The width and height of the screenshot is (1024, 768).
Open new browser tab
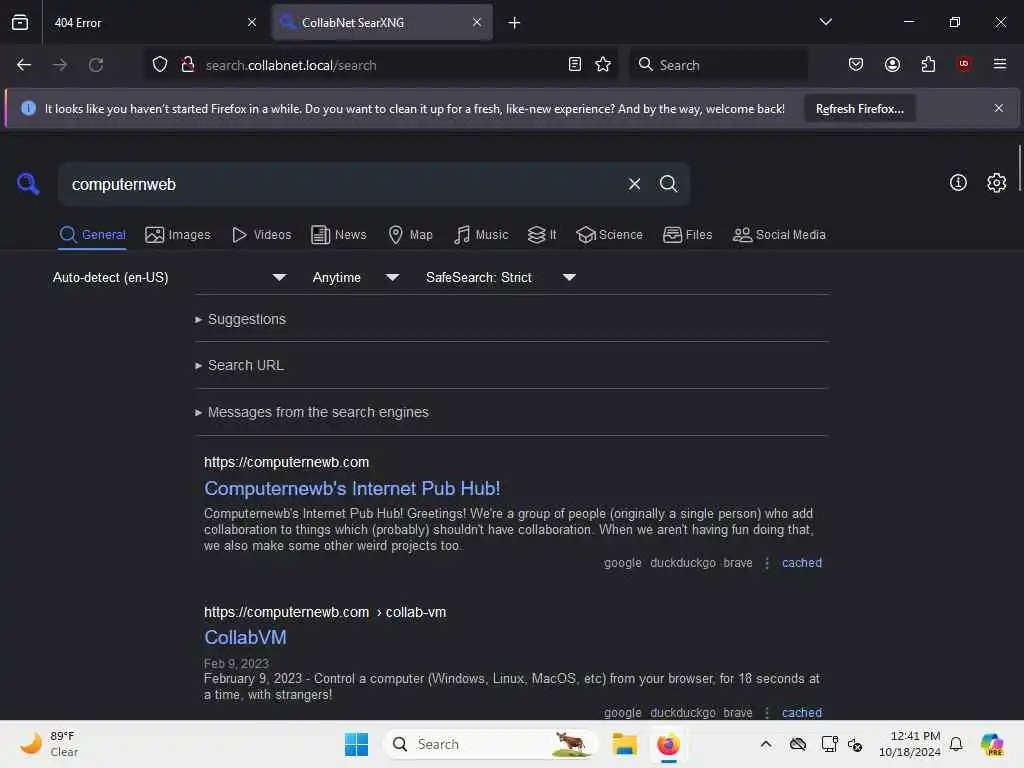(515, 23)
